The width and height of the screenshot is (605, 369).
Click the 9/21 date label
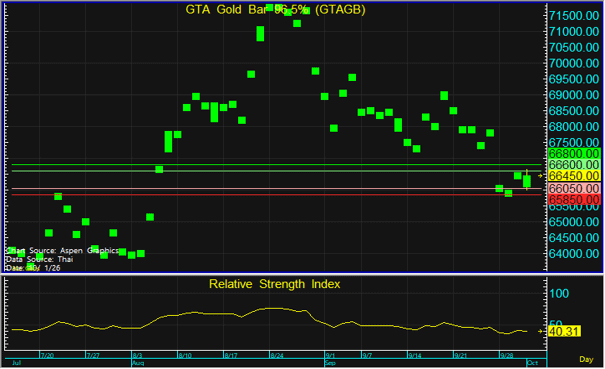click(461, 355)
